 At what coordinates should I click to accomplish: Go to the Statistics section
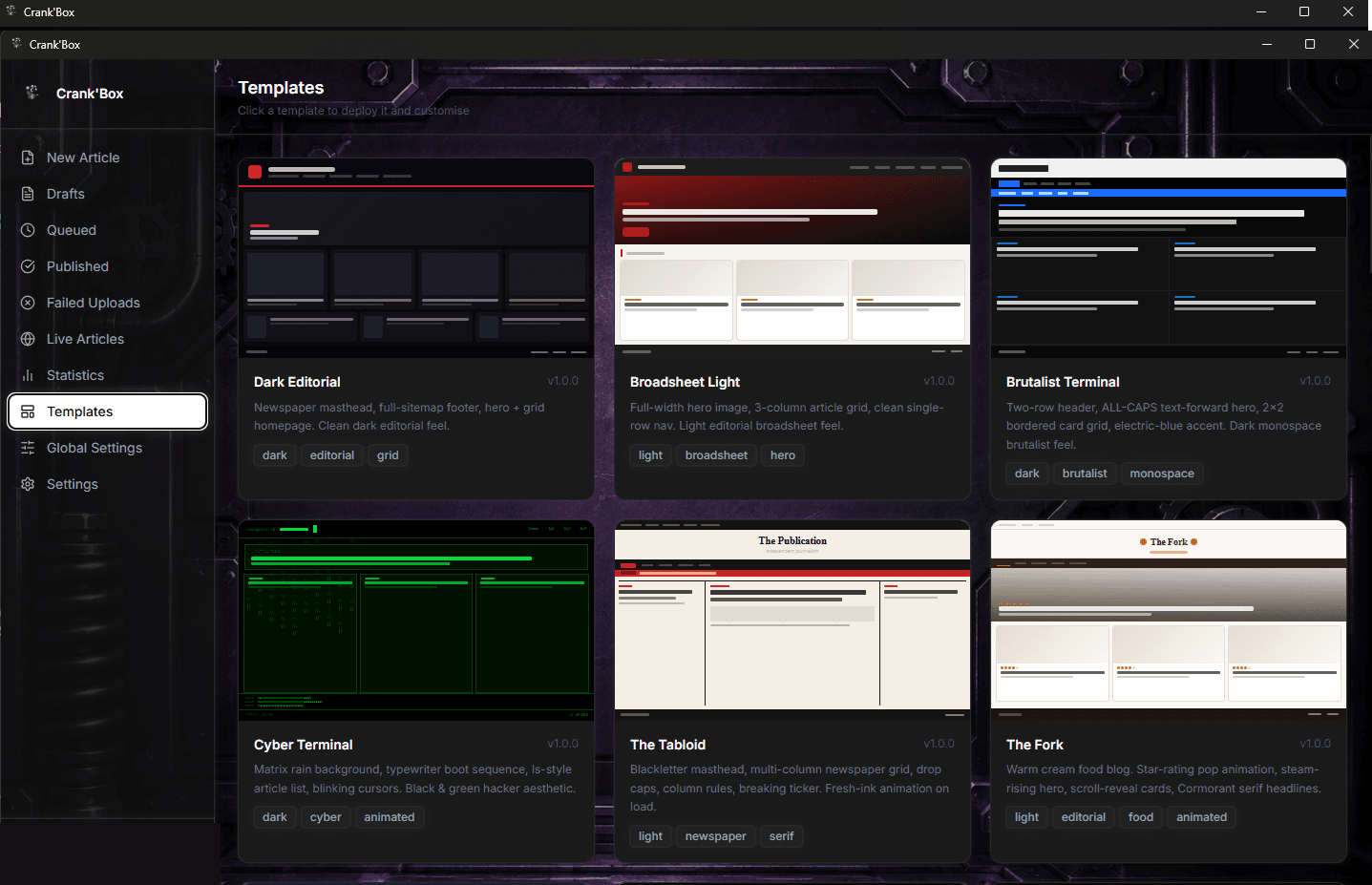point(108,375)
